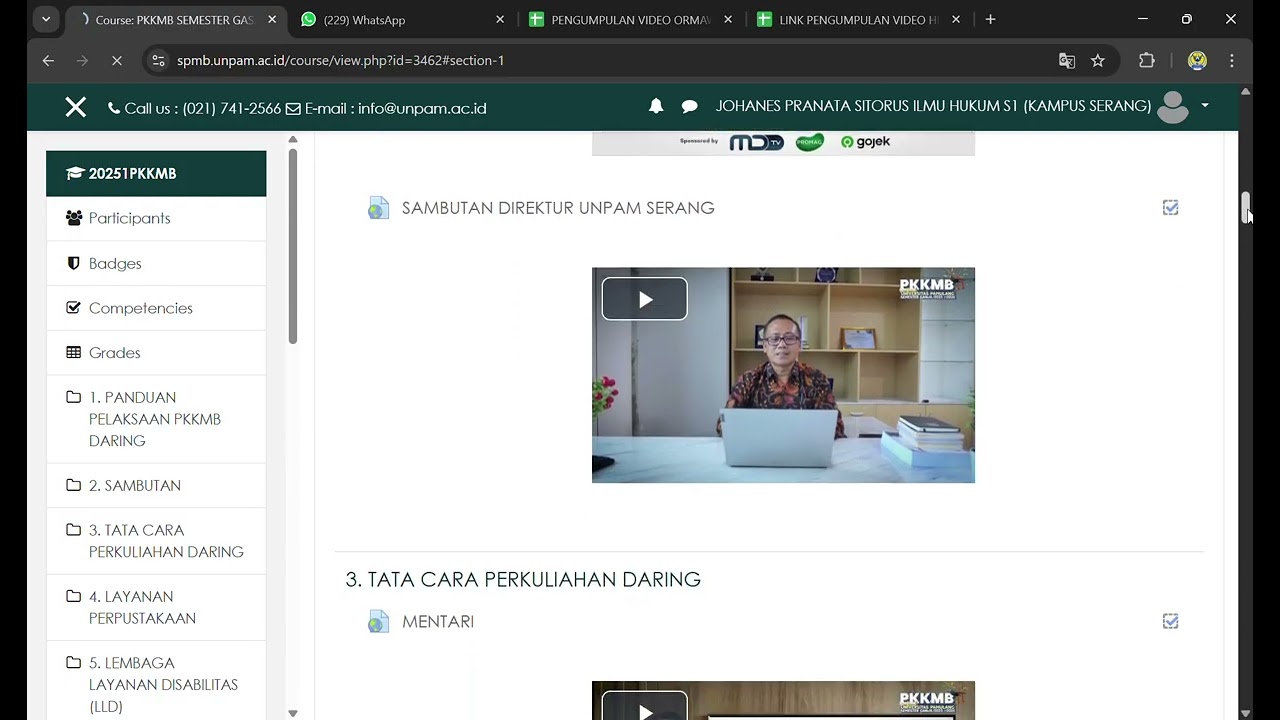Open the Chrome three-dot menu
Image resolution: width=1280 pixels, height=720 pixels.
1232,60
